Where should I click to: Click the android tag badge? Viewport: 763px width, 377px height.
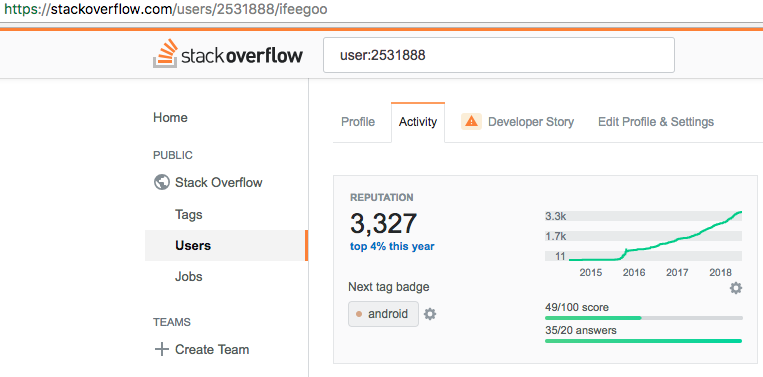click(x=383, y=314)
